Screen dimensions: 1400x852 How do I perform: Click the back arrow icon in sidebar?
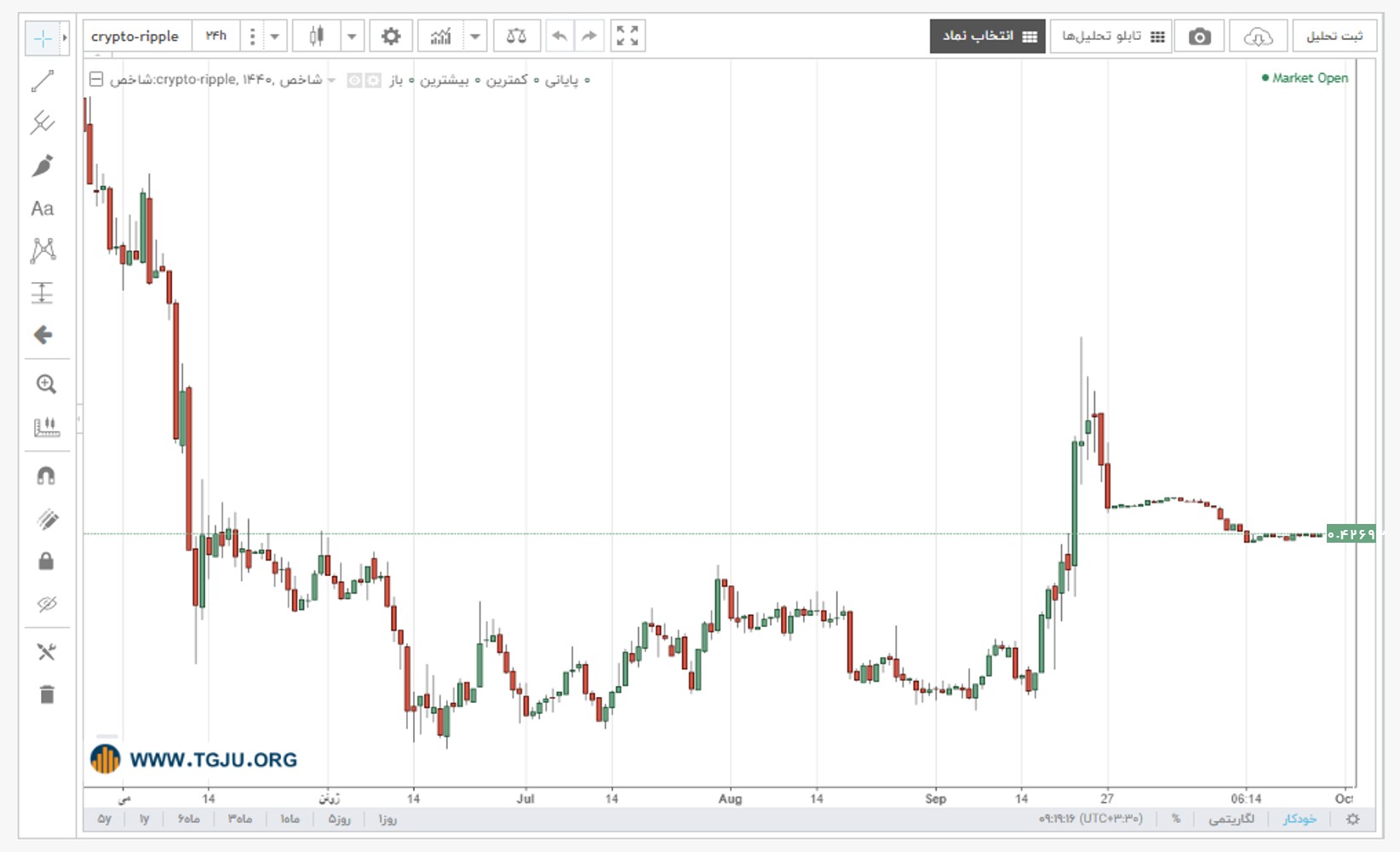point(43,335)
